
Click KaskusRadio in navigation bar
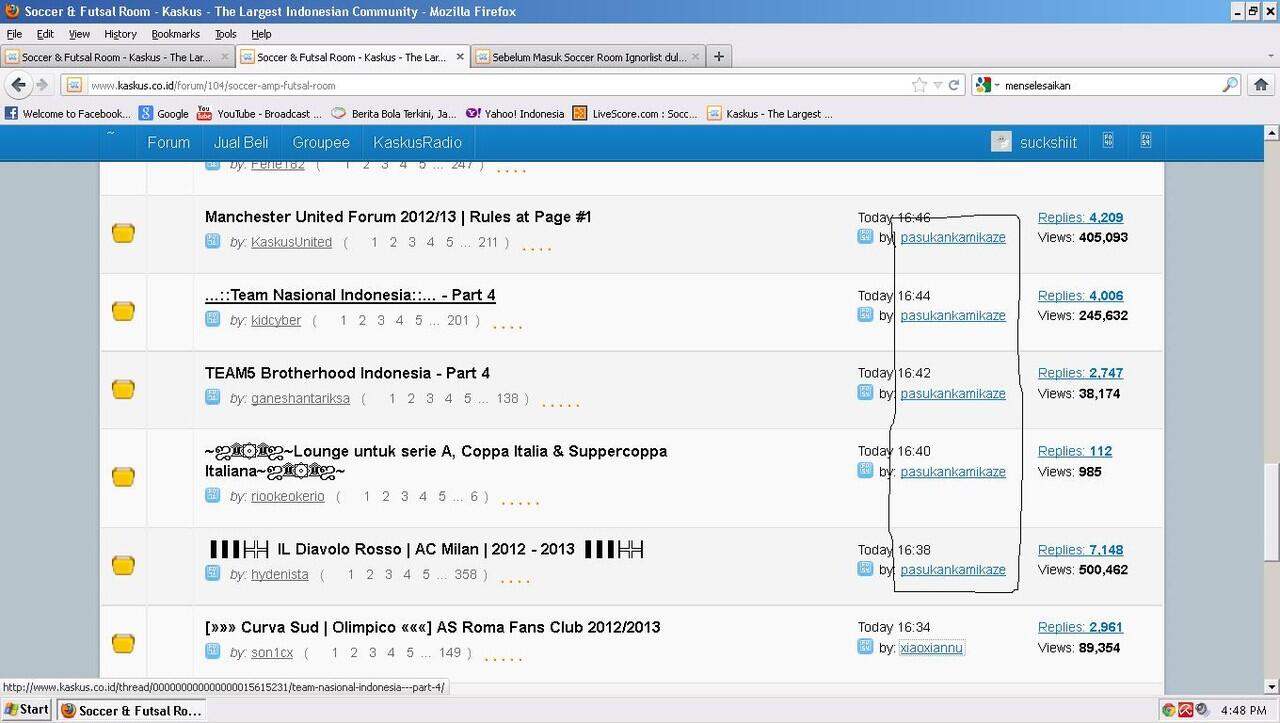tap(418, 142)
